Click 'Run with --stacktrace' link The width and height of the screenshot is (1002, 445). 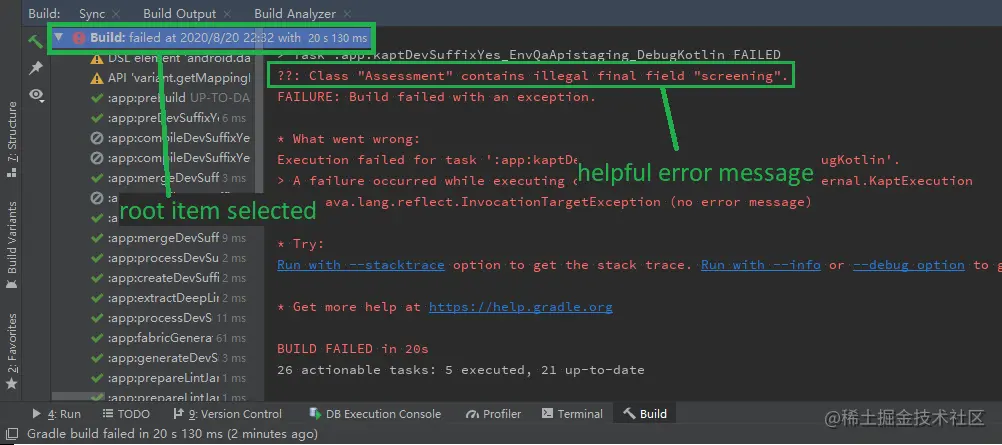pos(361,265)
